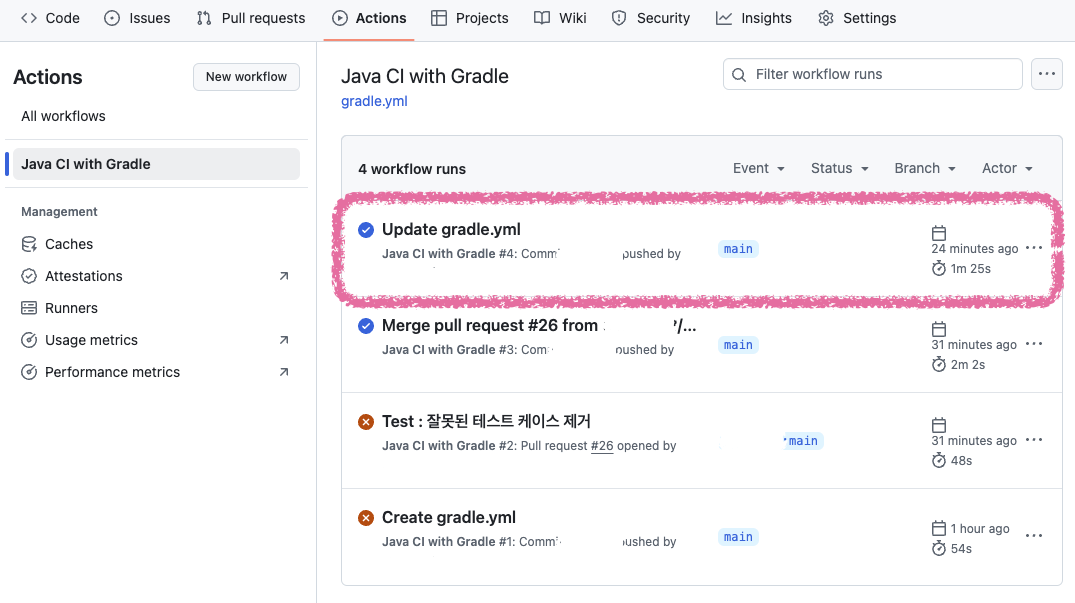The height and width of the screenshot is (603, 1075).
Task: Select the Actions tab
Action: [x=369, y=19]
